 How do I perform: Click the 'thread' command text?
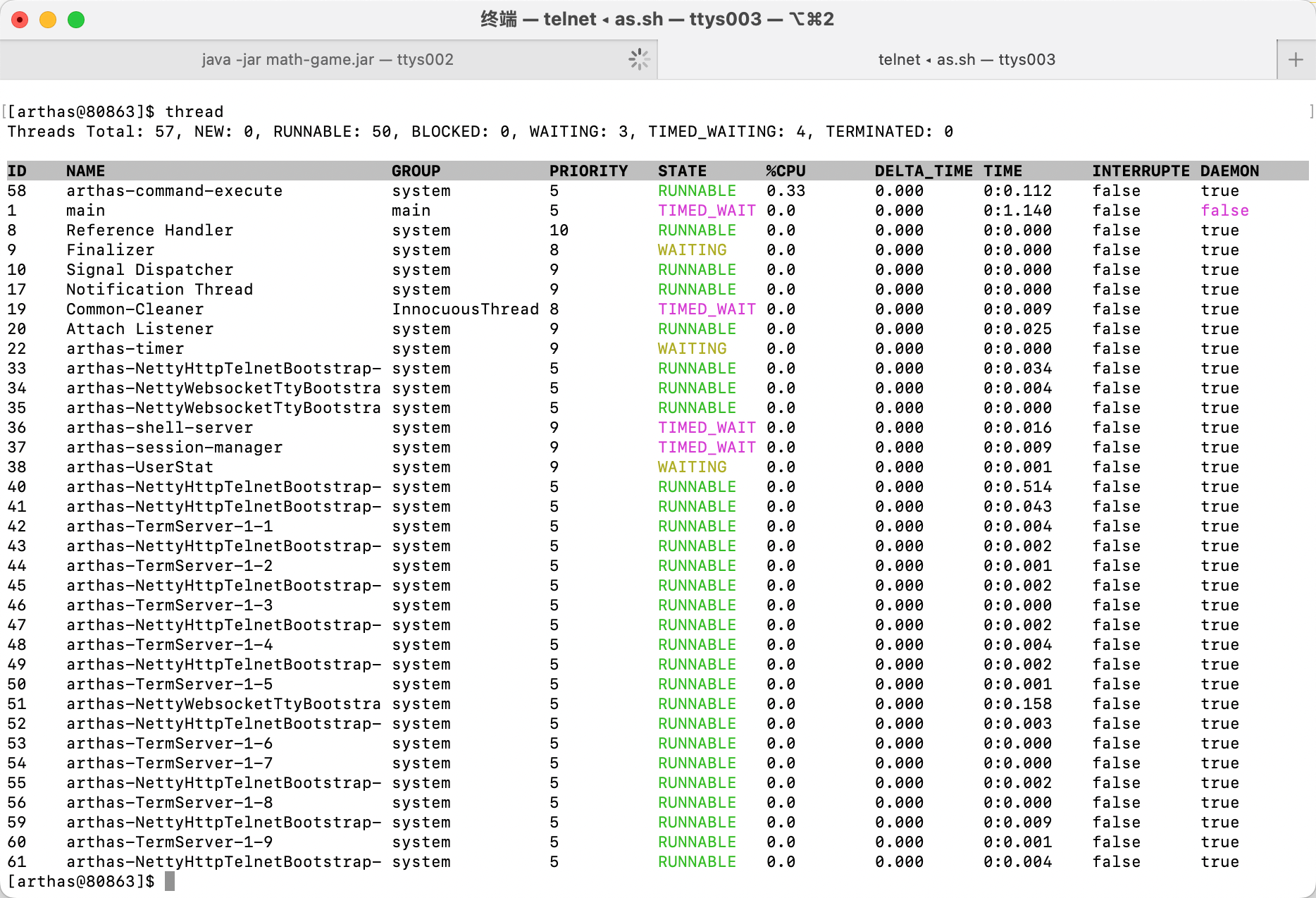194,111
